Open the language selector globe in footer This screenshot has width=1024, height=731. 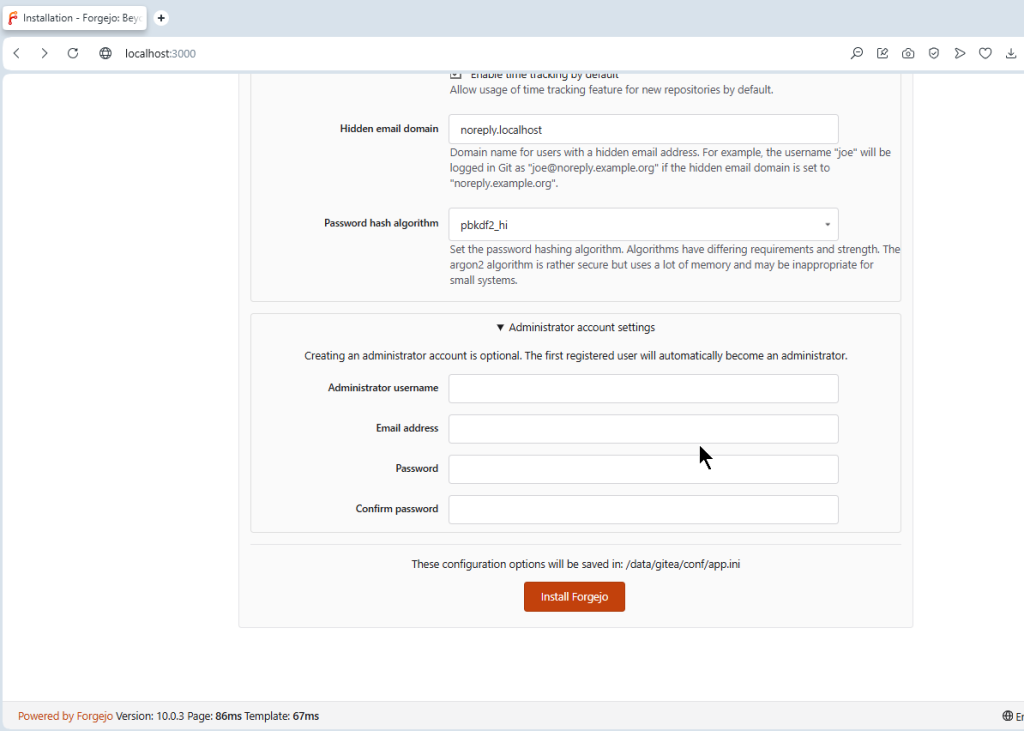1008,716
